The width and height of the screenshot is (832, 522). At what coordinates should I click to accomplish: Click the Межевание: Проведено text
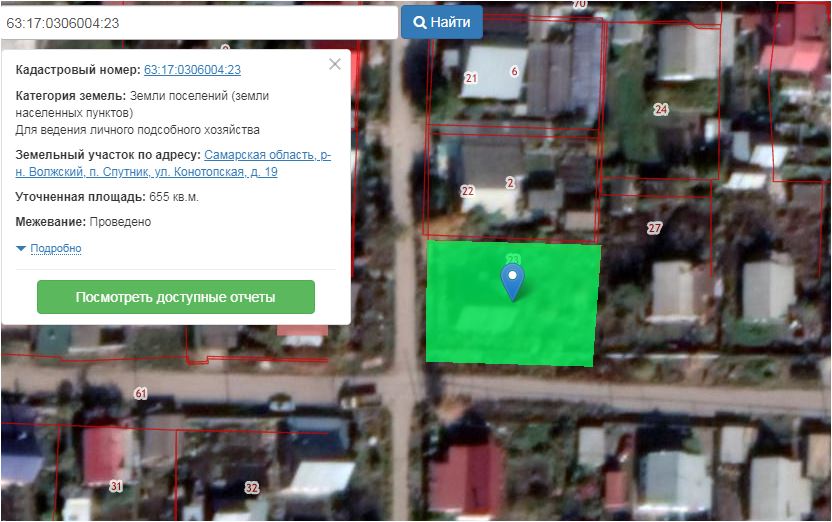[83, 222]
